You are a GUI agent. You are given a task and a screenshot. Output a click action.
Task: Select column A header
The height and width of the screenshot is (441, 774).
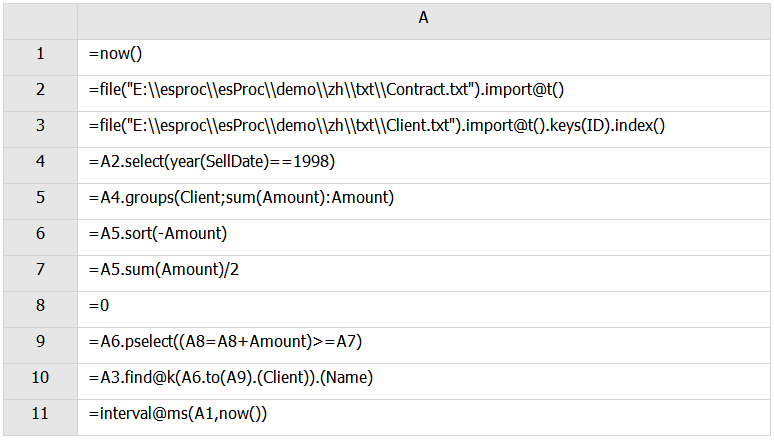coord(424,21)
